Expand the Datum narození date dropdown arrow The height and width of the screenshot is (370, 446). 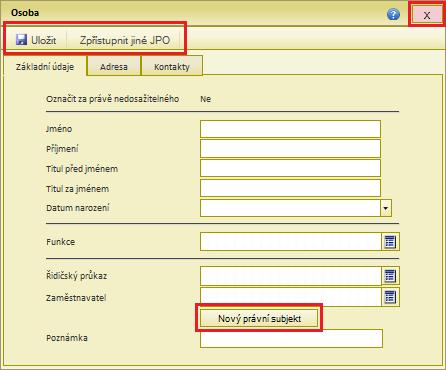tap(386, 208)
